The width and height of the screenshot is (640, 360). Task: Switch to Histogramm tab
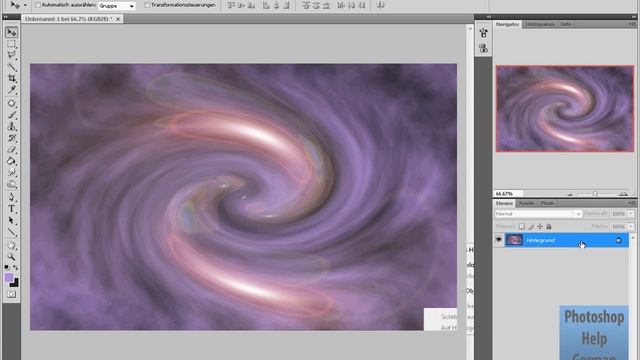[x=540, y=24]
